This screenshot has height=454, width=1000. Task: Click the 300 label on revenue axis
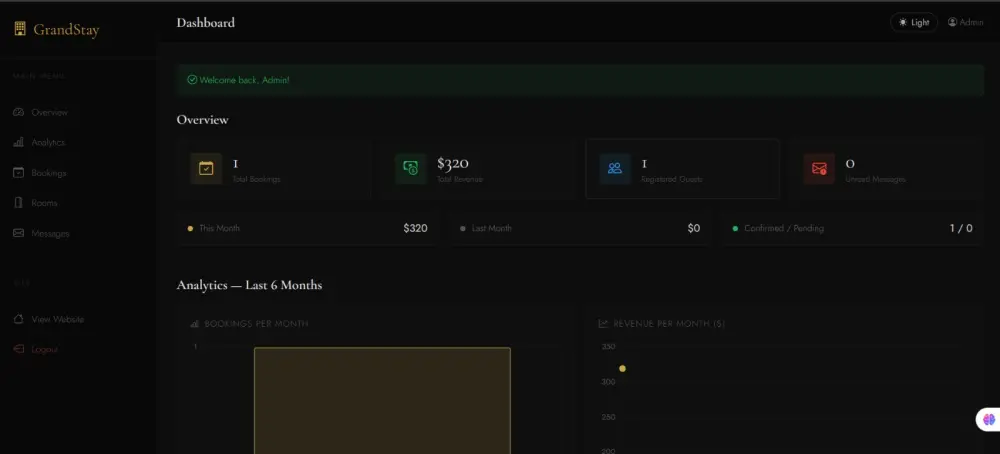pyautogui.click(x=608, y=382)
